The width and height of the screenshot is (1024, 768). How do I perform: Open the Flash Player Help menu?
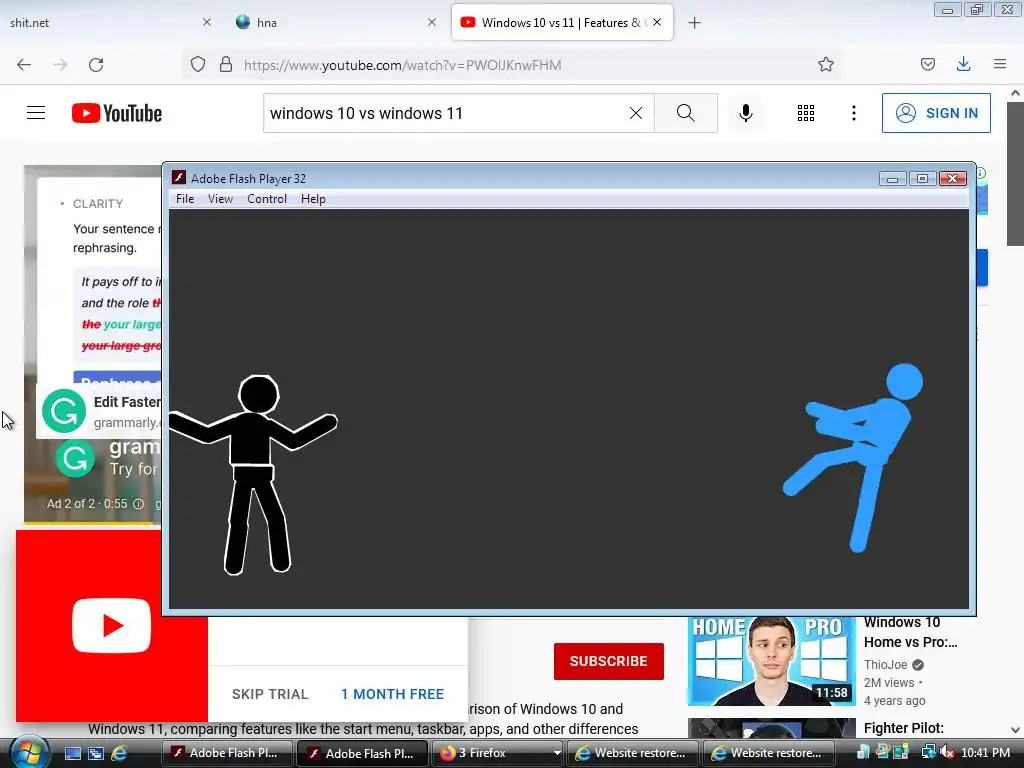(313, 199)
